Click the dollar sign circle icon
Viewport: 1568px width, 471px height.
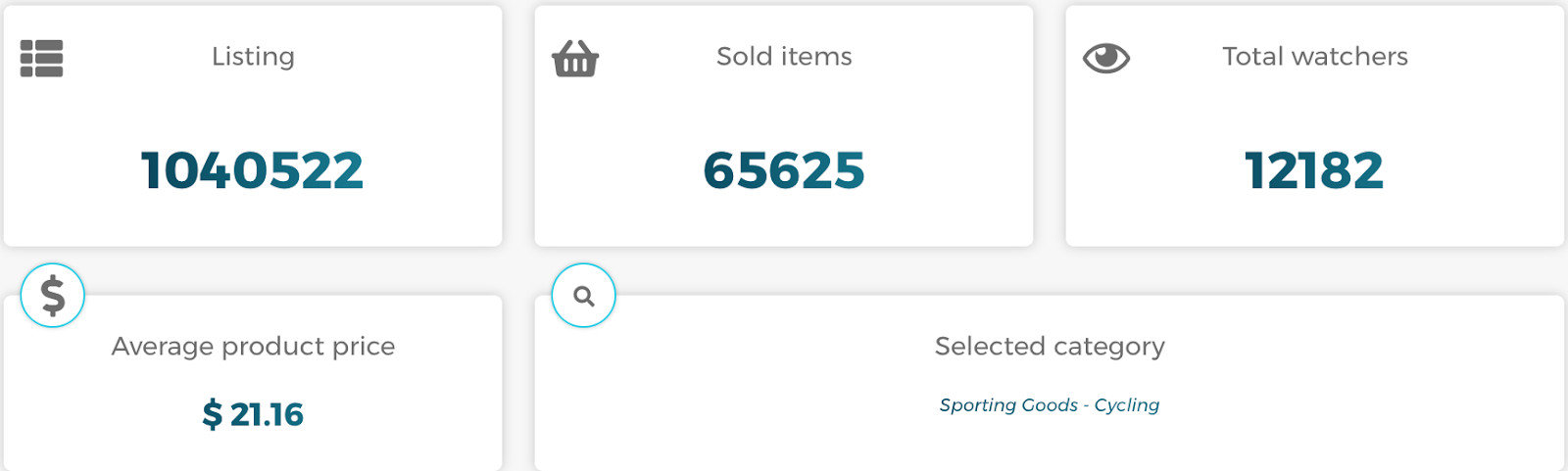[x=53, y=295]
